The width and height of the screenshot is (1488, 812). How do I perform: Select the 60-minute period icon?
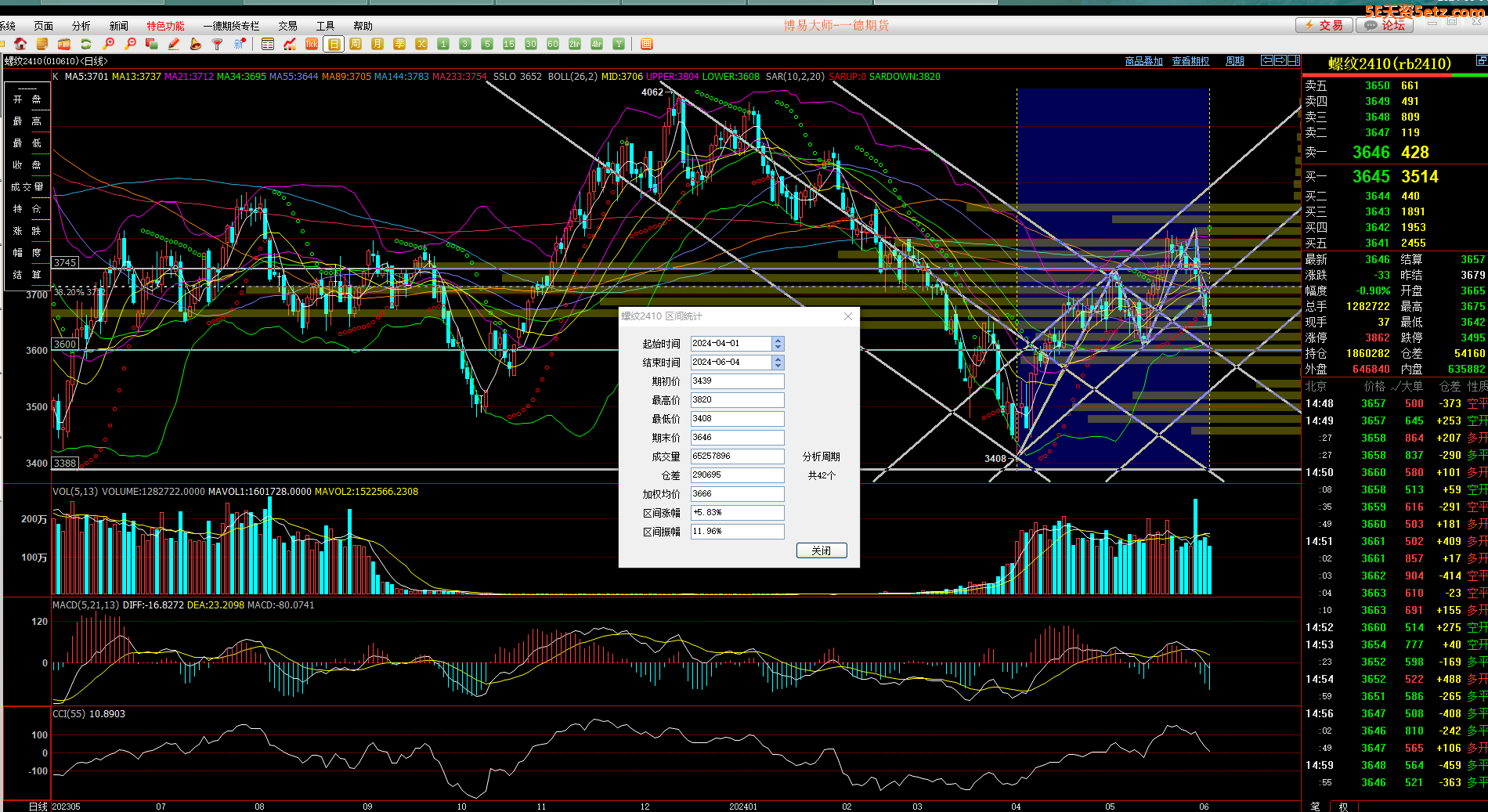pos(553,44)
